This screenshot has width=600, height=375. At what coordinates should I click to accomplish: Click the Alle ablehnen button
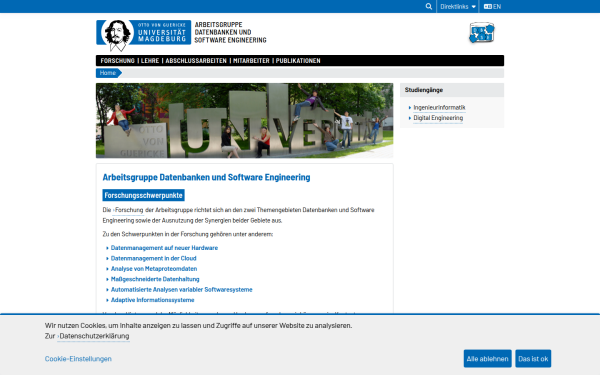coord(488,359)
